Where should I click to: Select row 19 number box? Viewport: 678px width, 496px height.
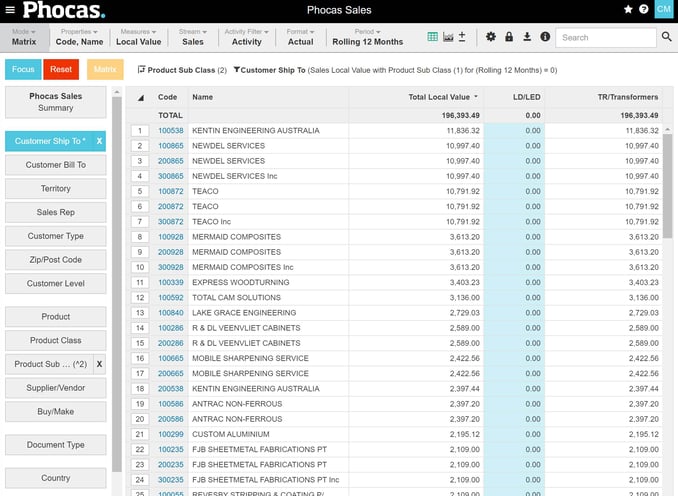click(140, 404)
